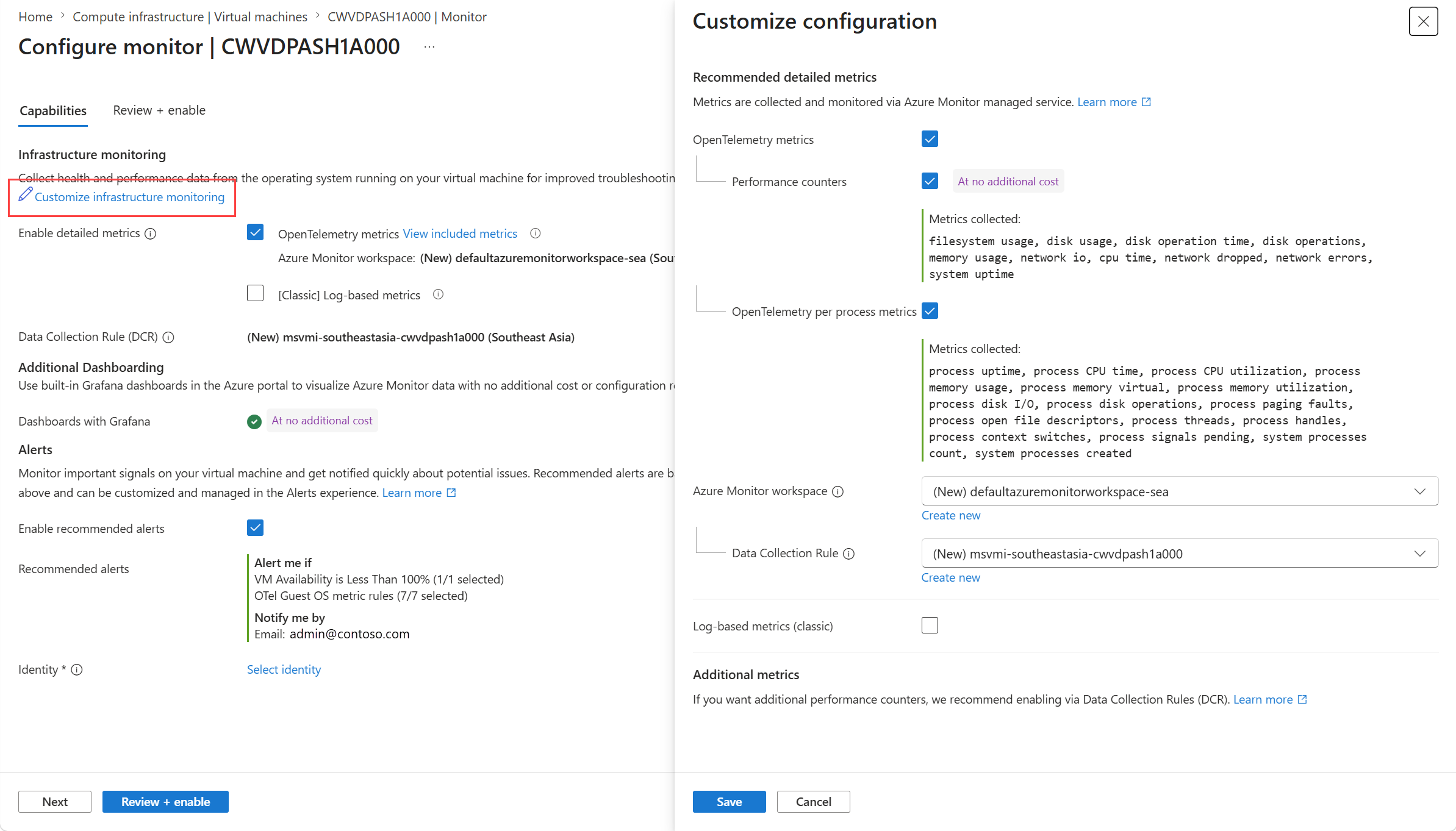Click Learn more under Recommended detailed metrics
1456x831 pixels.
click(1106, 102)
